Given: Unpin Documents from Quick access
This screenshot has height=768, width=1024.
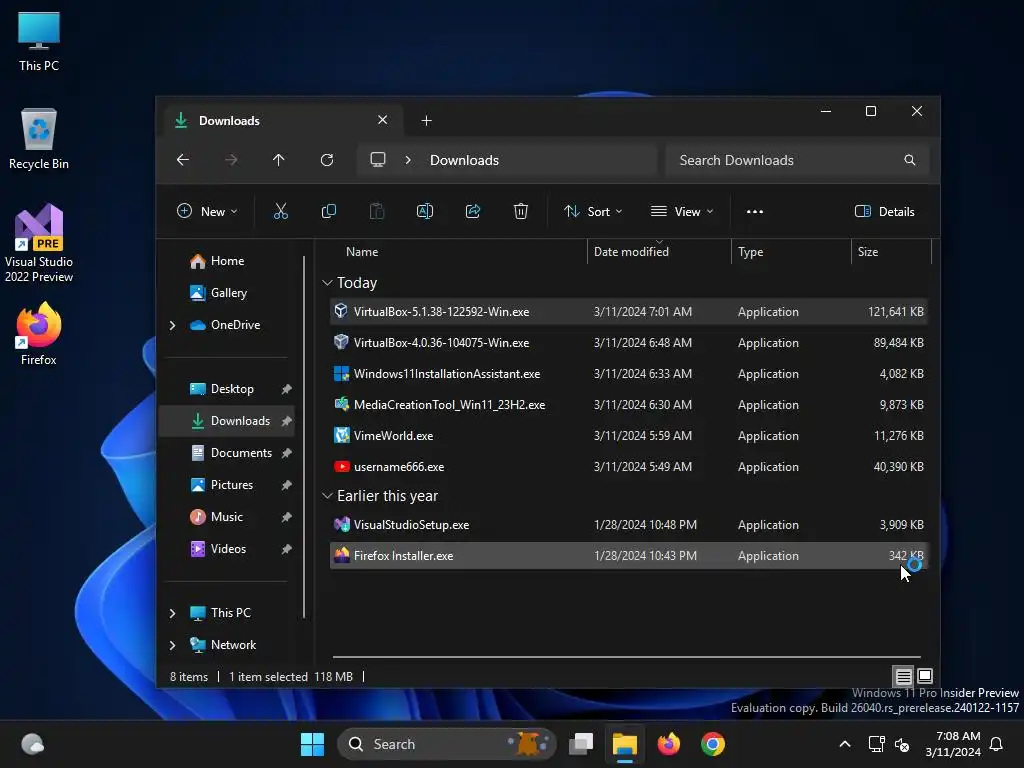Looking at the screenshot, I should [287, 453].
